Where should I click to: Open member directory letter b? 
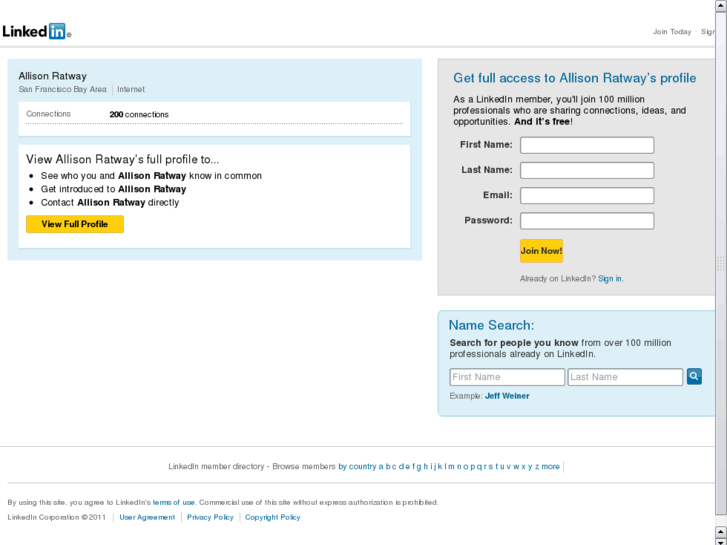pyautogui.click(x=388, y=467)
